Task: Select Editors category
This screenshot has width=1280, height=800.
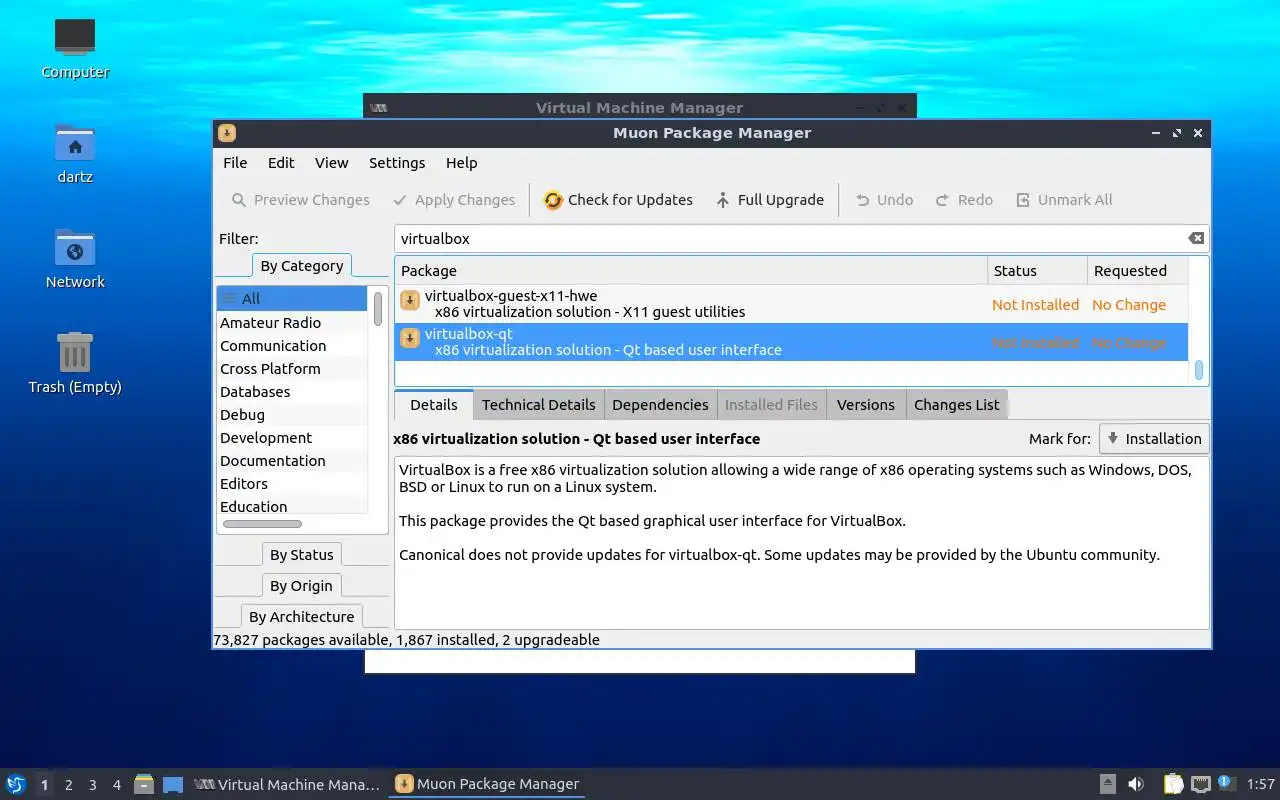Action: (292, 484)
